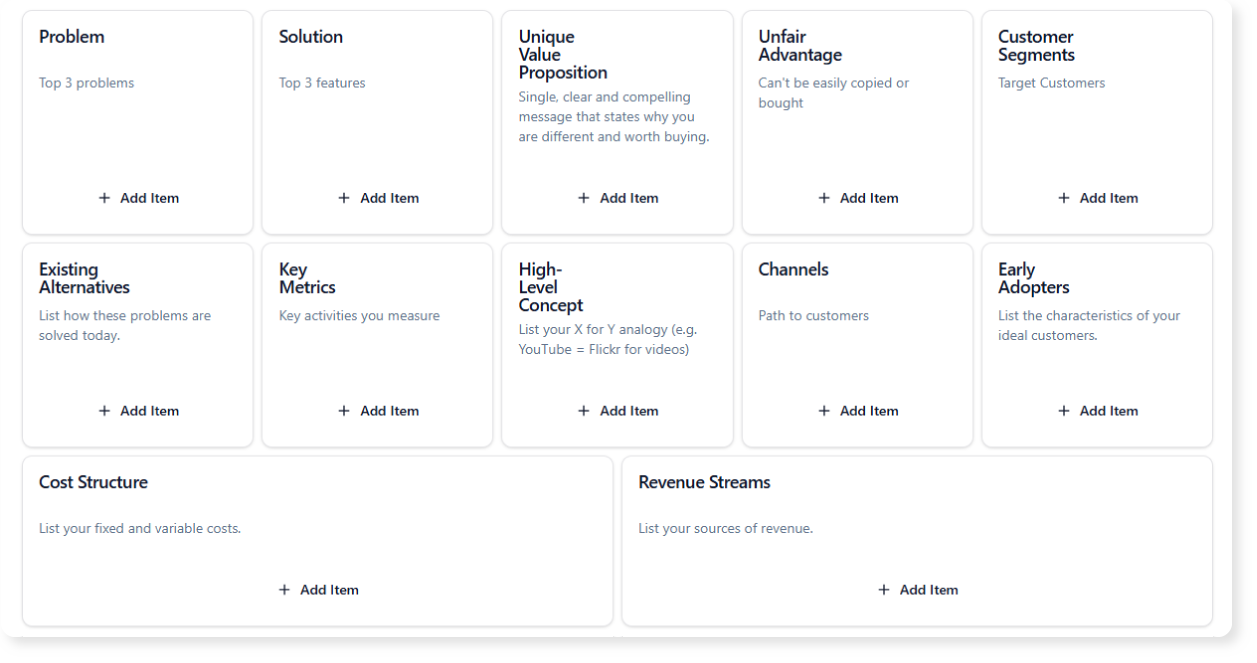Click 'List your fixed and variable costs' text
1257x663 pixels.
tap(140, 529)
